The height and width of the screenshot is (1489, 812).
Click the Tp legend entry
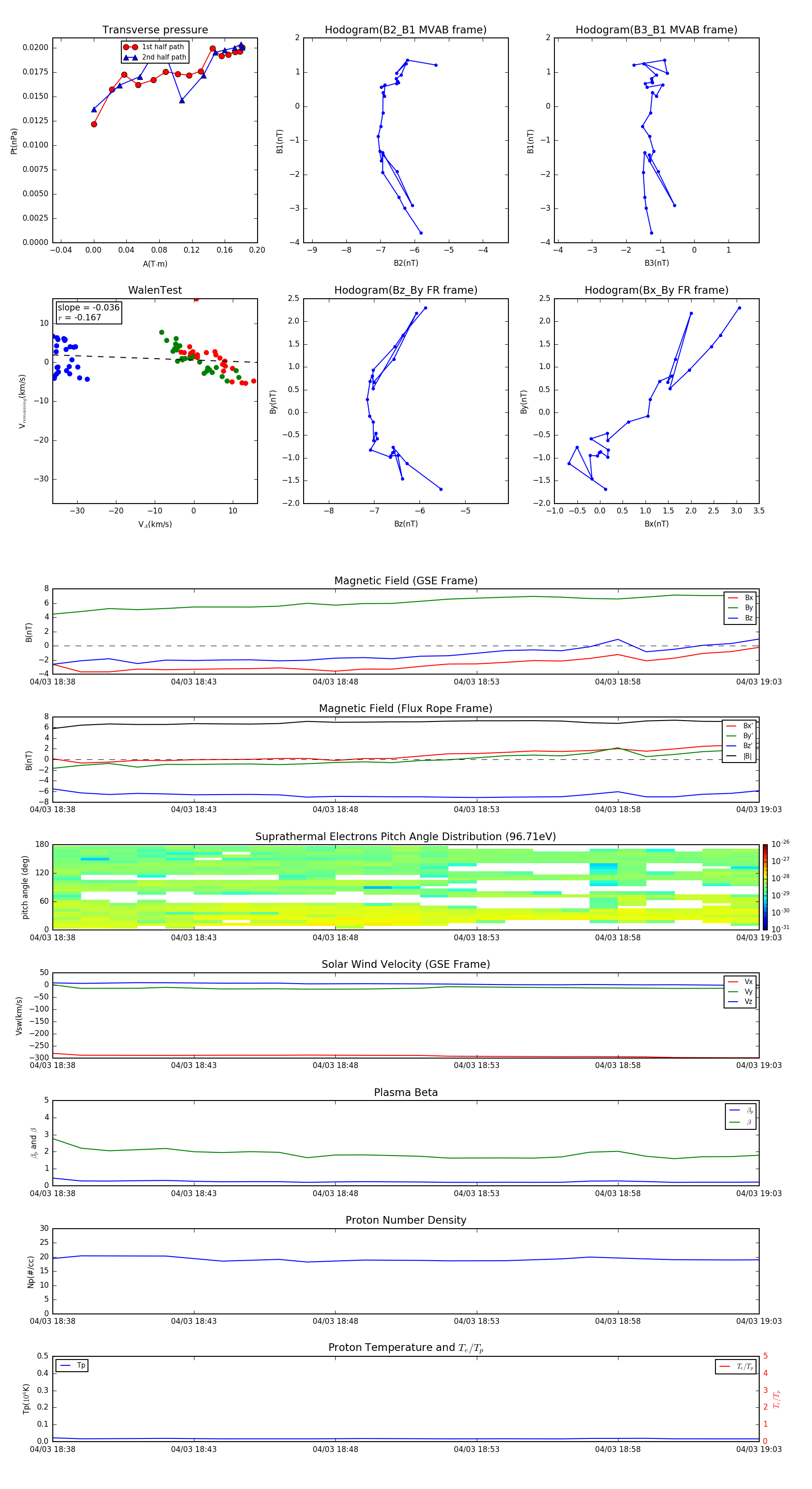click(72, 1365)
